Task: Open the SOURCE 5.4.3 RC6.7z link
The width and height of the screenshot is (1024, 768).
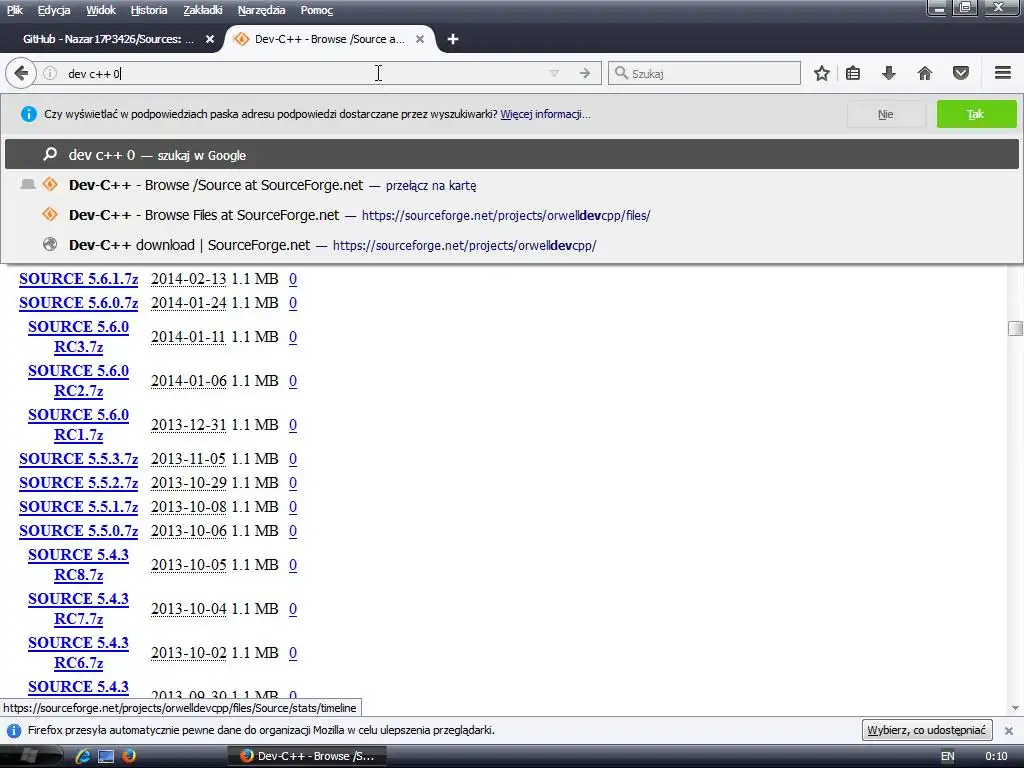Action: click(78, 652)
